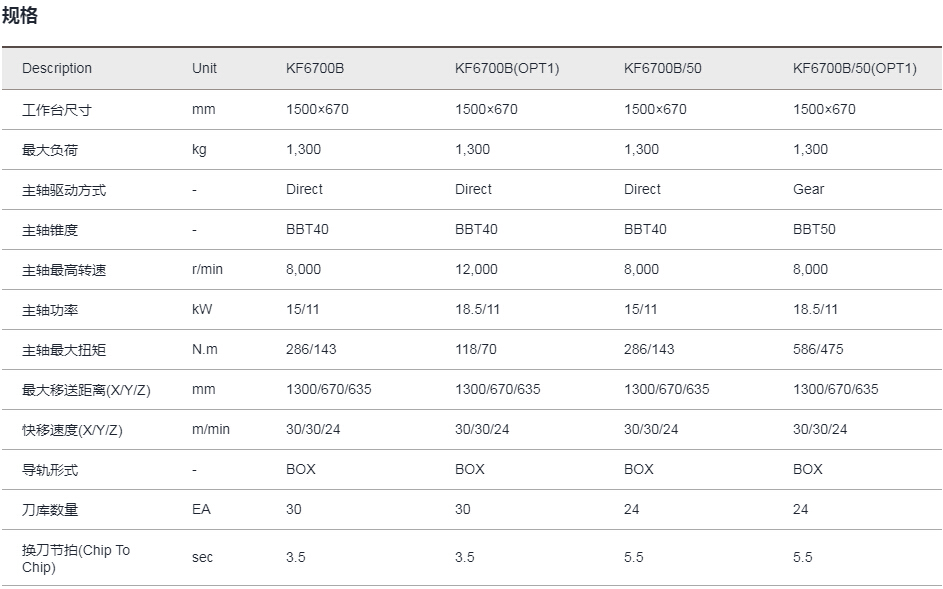Select the KF6700B column header
The width and height of the screenshot is (943, 589).
click(315, 68)
